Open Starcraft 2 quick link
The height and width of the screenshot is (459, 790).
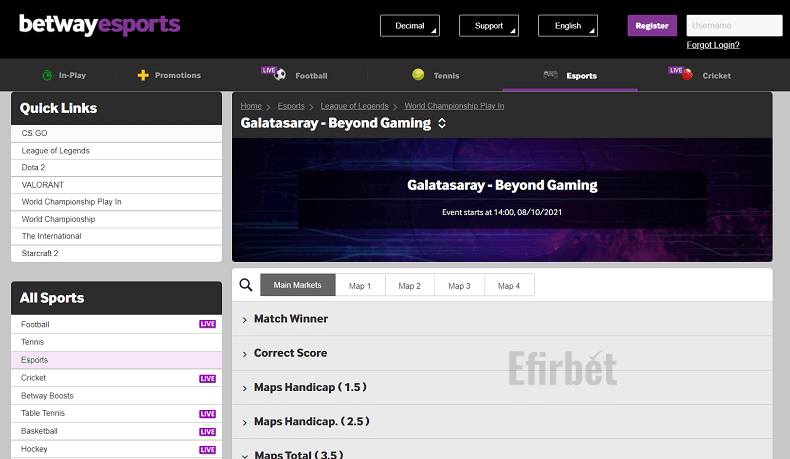coord(116,253)
